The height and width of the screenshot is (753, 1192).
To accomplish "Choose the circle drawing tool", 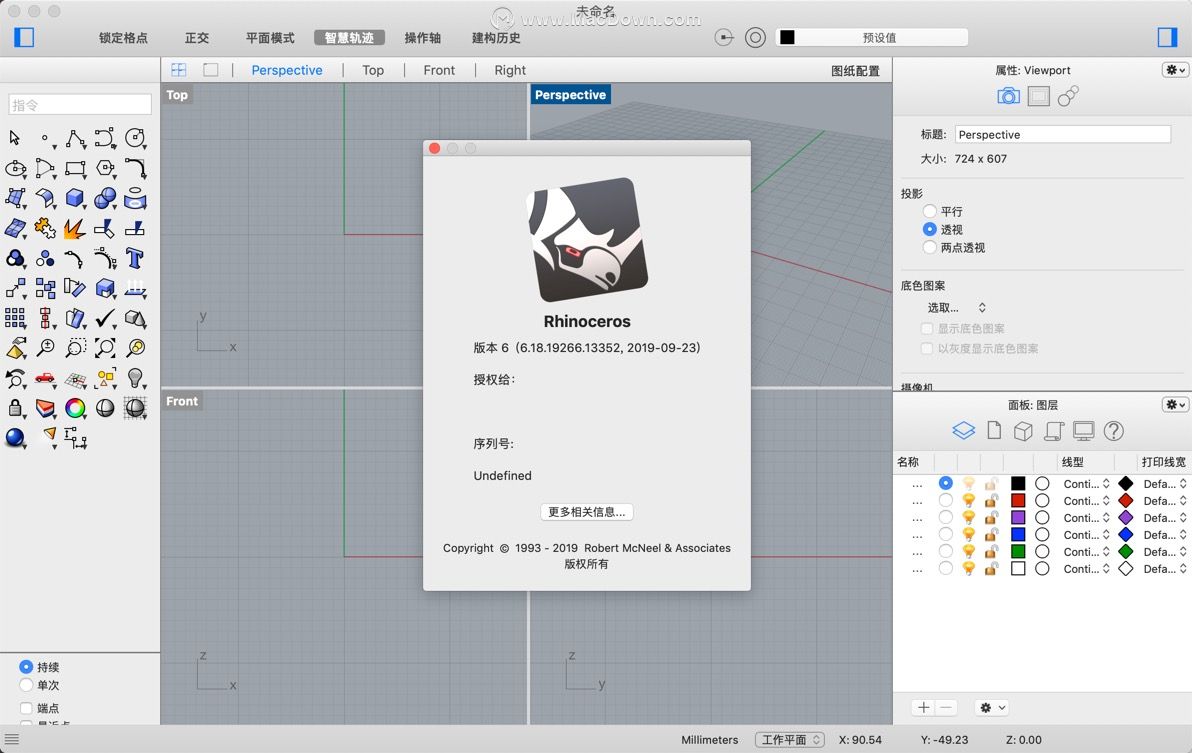I will click(x=135, y=138).
